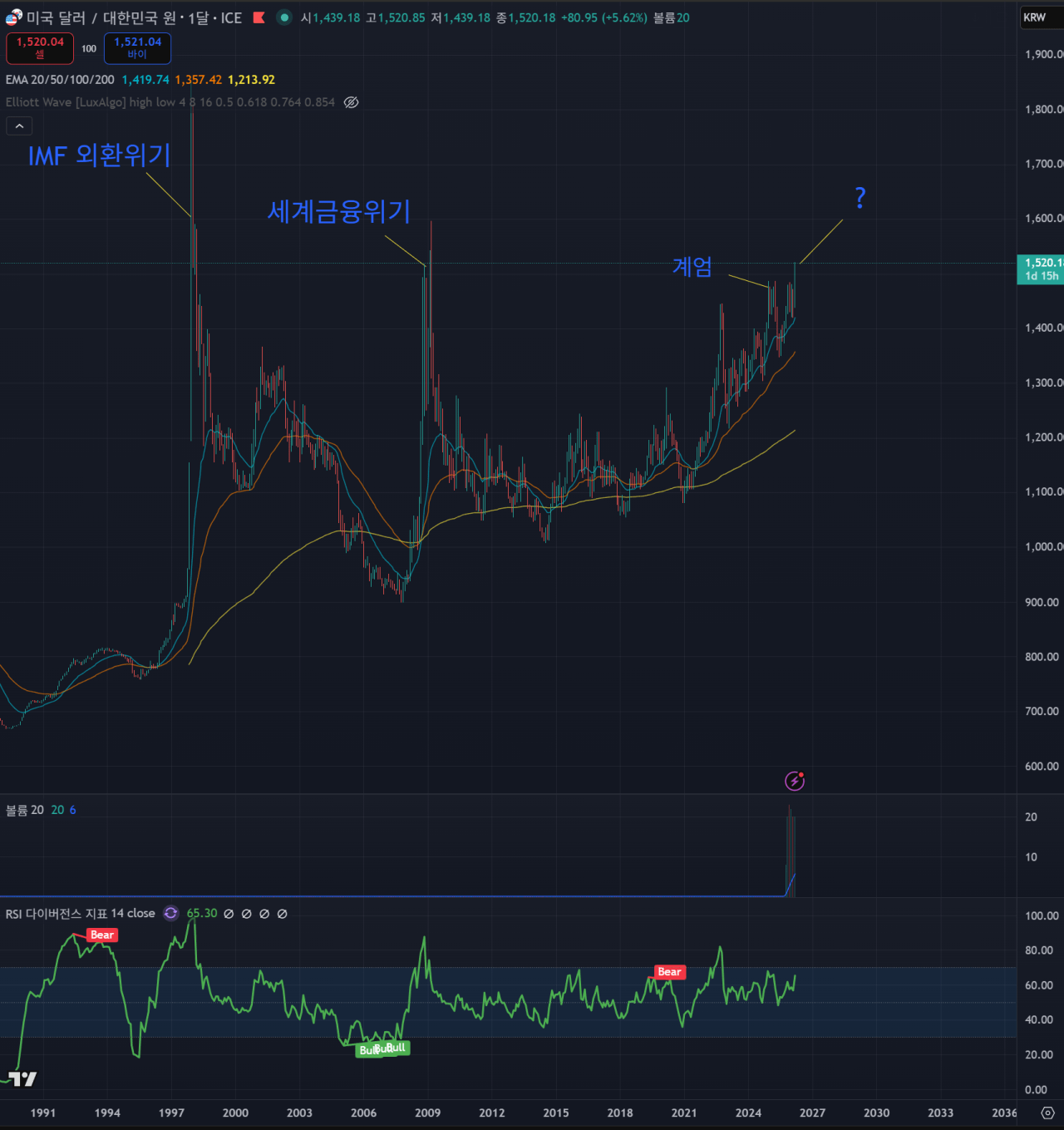Screen dimensions: 1064x1130
Task: Open the KRW currency selector
Action: (x=1036, y=17)
